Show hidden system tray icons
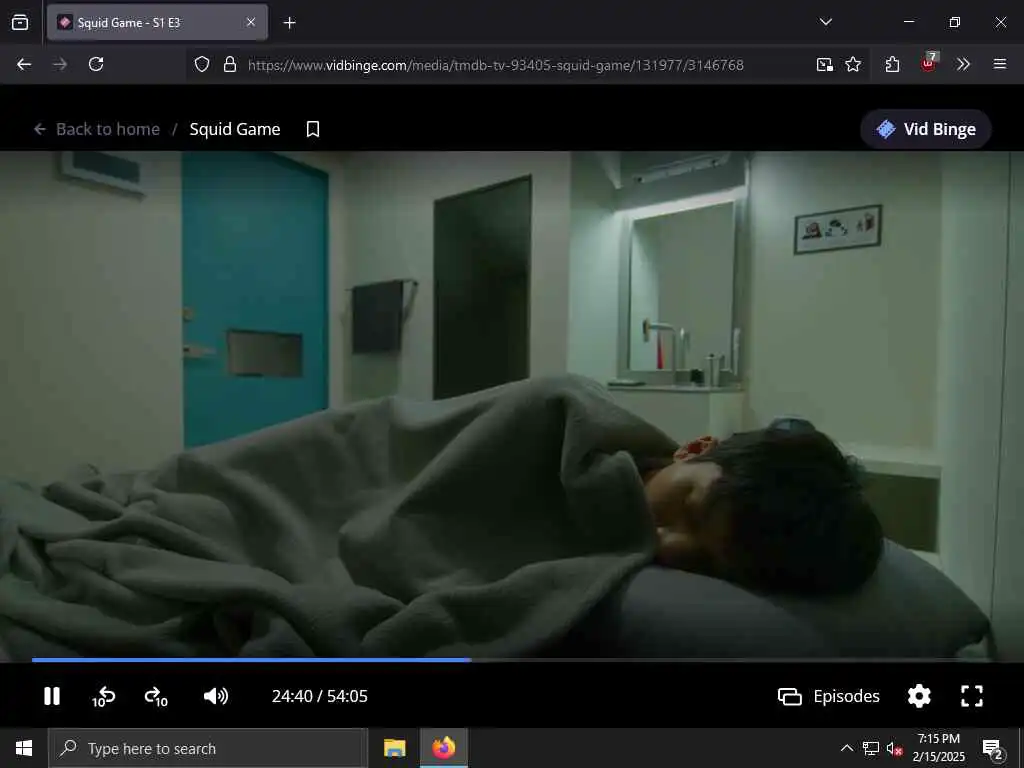Viewport: 1024px width, 768px height. [x=846, y=748]
